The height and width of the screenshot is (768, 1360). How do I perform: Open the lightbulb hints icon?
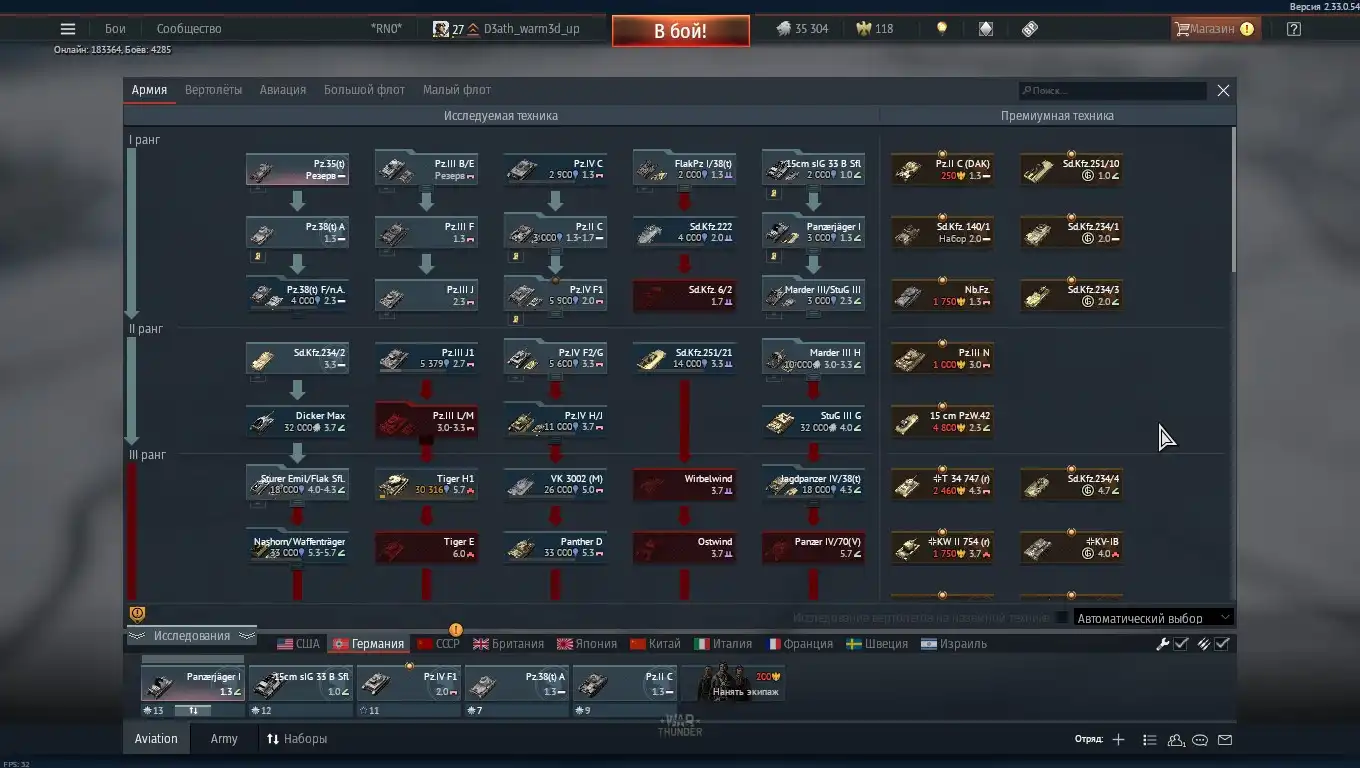(x=942, y=29)
